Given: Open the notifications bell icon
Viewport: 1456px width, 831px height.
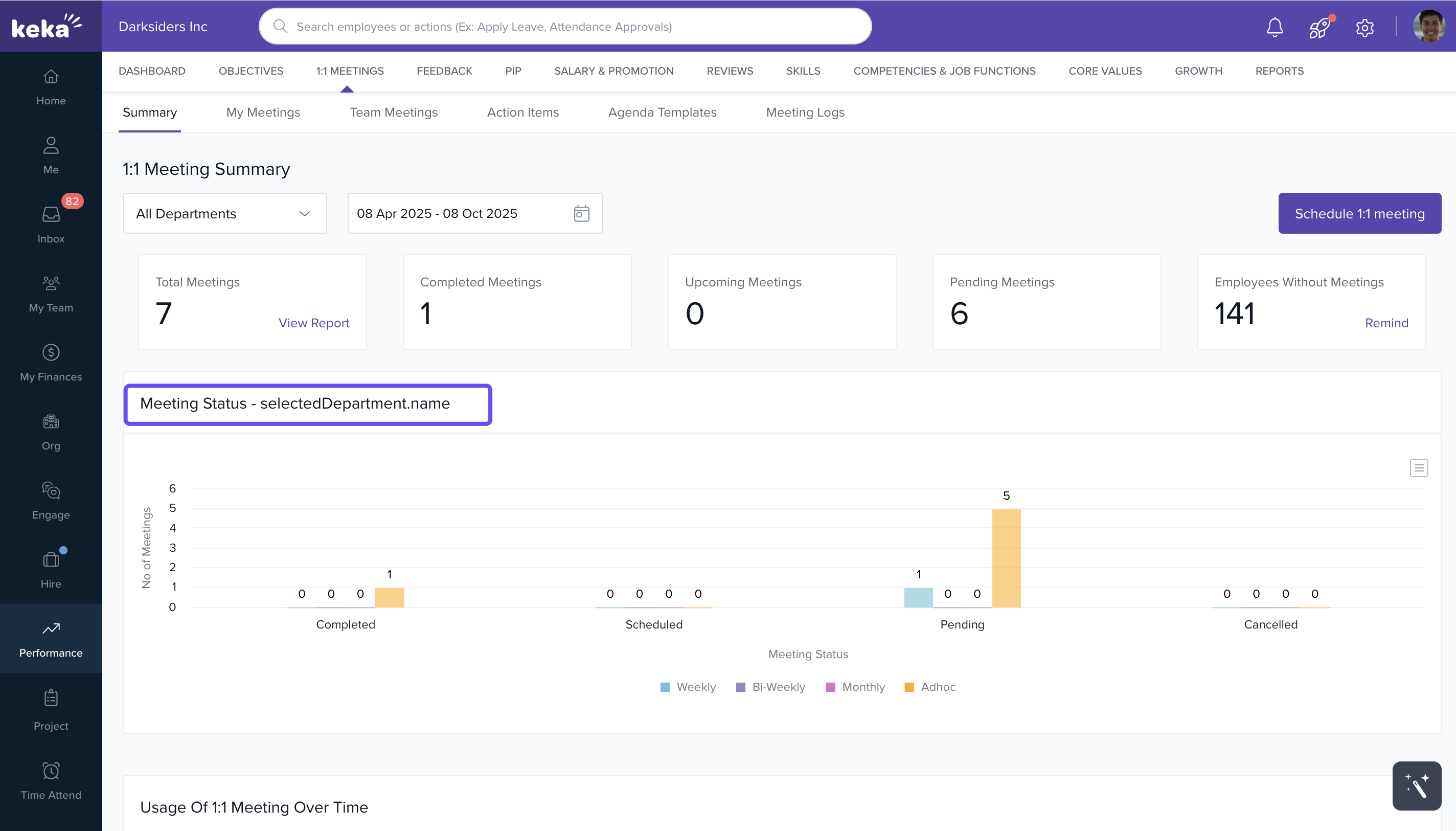Looking at the screenshot, I should [1274, 27].
